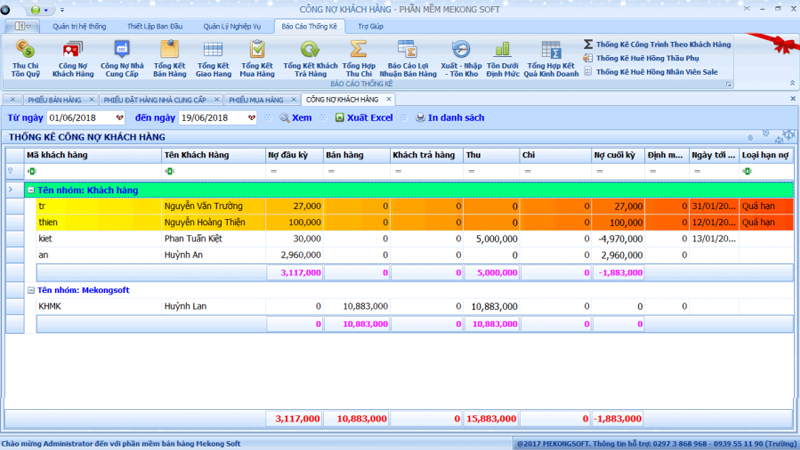Switch to PHIẾU MUA HÀNG document tab

pyautogui.click(x=256, y=100)
